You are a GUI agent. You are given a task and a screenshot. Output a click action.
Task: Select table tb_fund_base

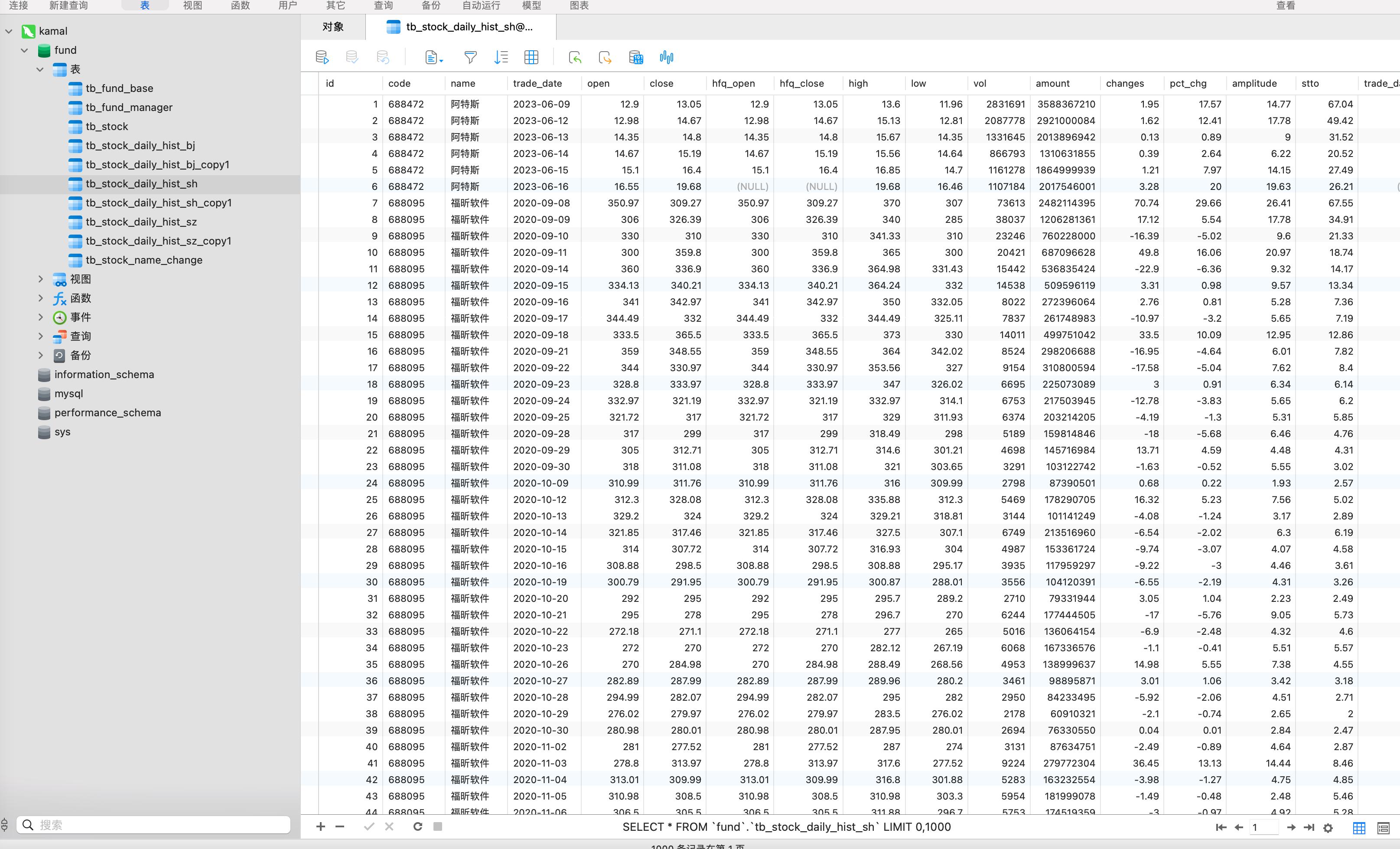pyautogui.click(x=119, y=88)
